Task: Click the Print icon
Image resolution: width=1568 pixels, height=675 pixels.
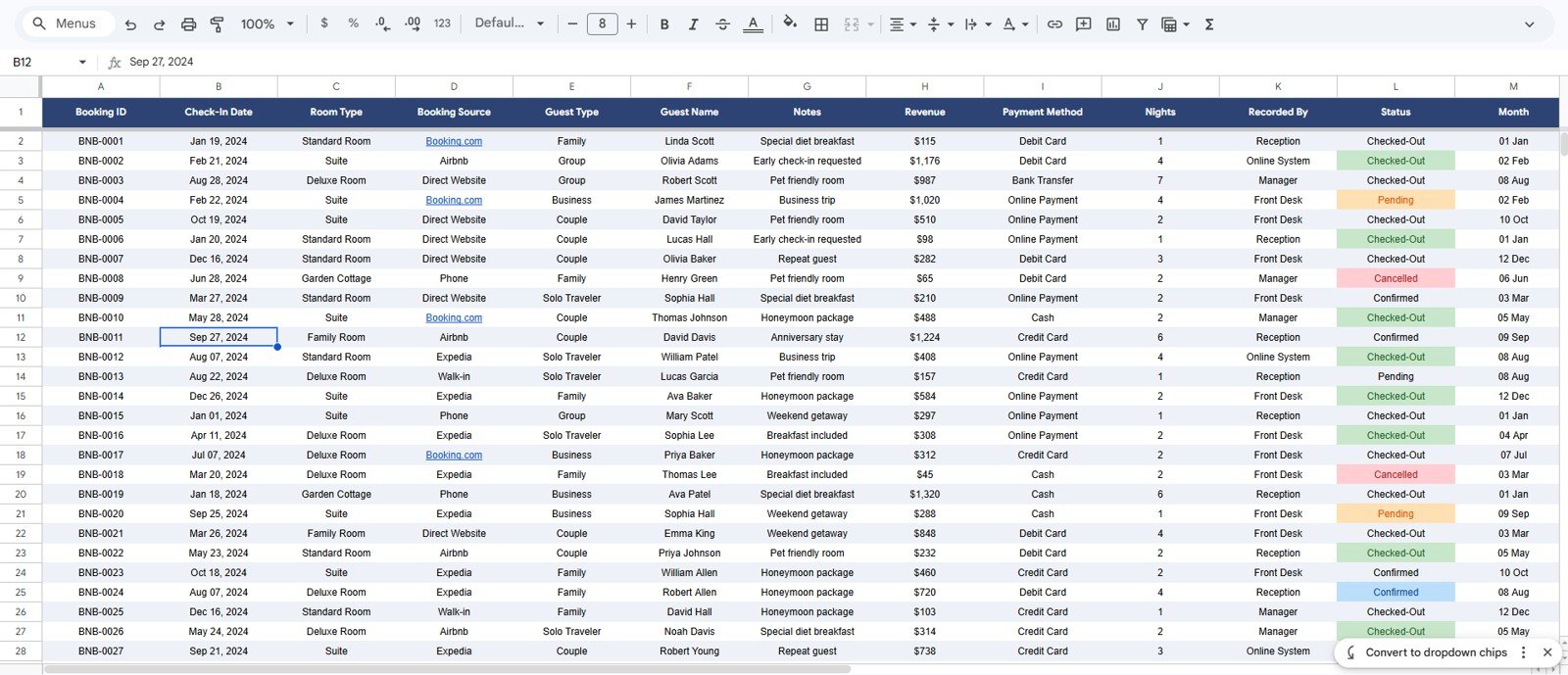Action: click(x=189, y=24)
